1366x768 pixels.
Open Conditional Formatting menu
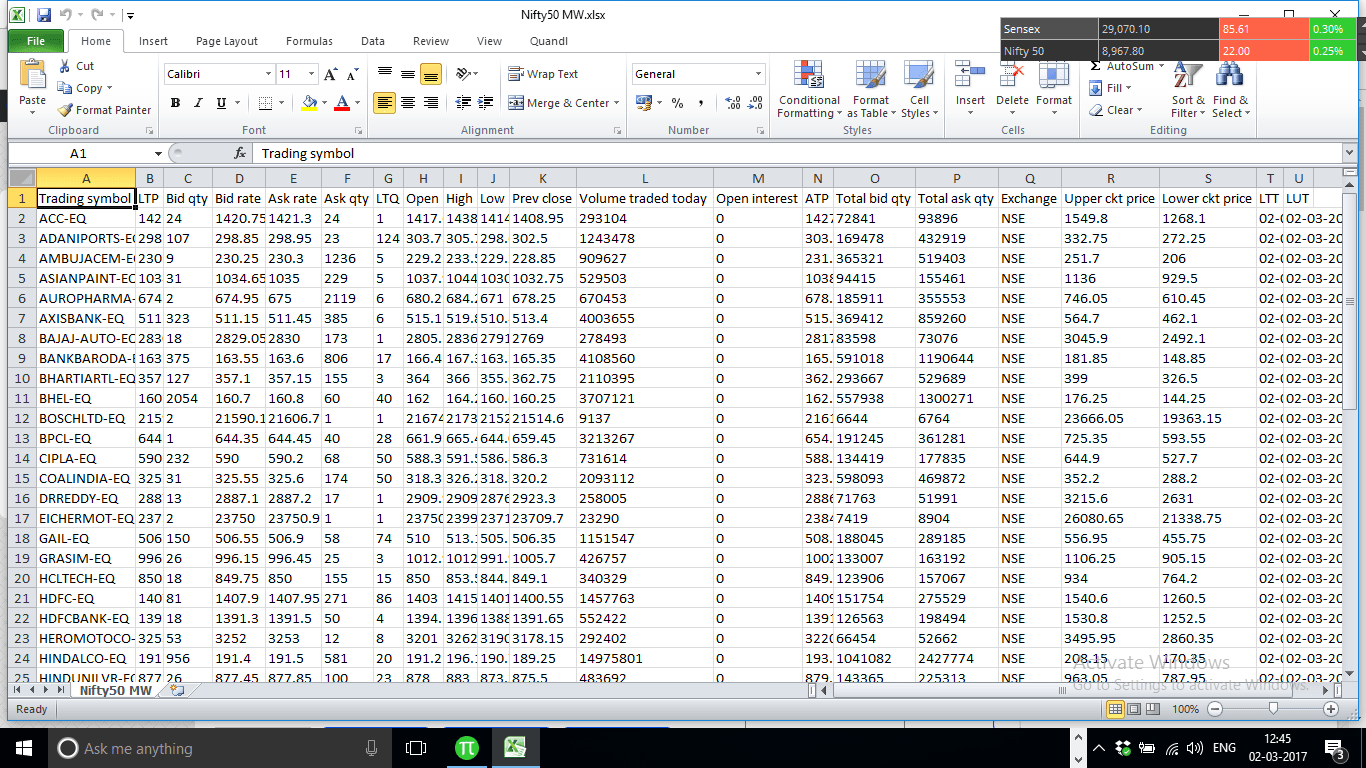(x=809, y=90)
